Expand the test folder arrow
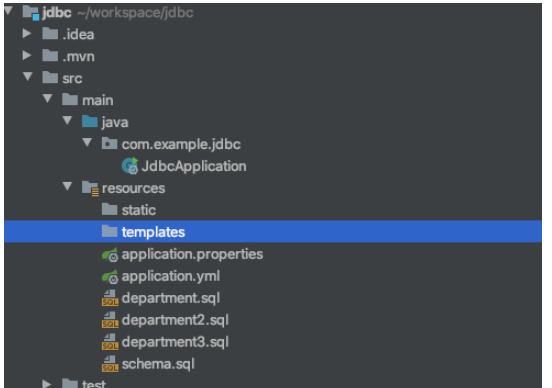 click(46, 383)
